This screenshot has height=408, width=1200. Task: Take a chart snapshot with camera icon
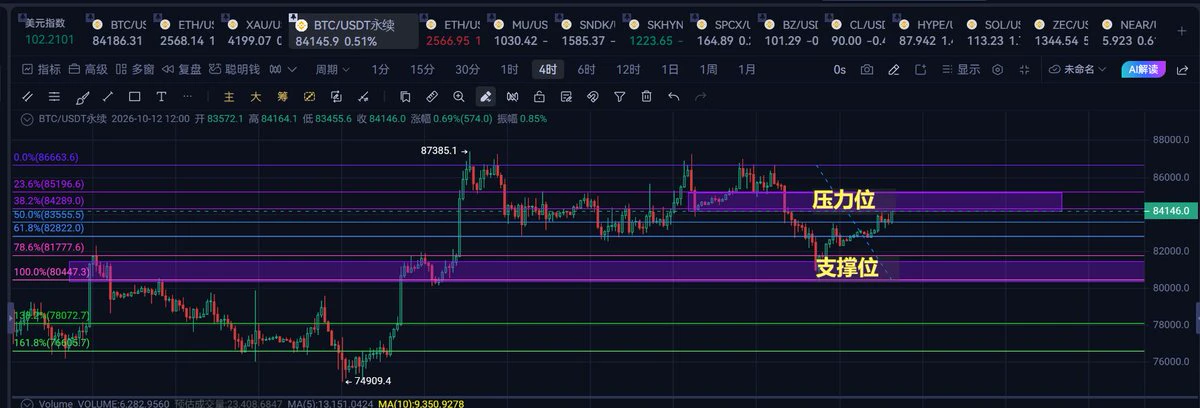coord(866,70)
